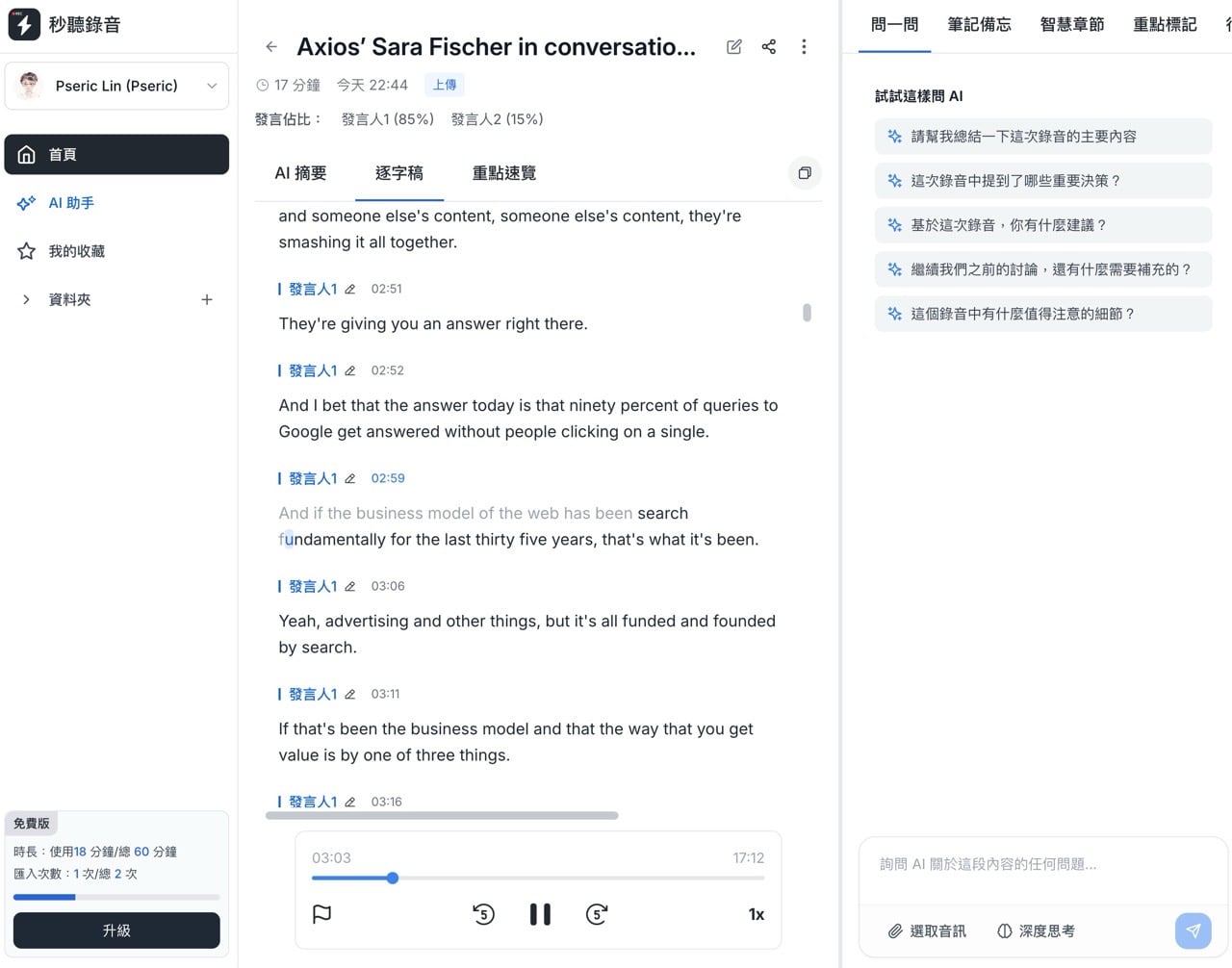Skip forward 5 seconds in audio player

point(597,914)
